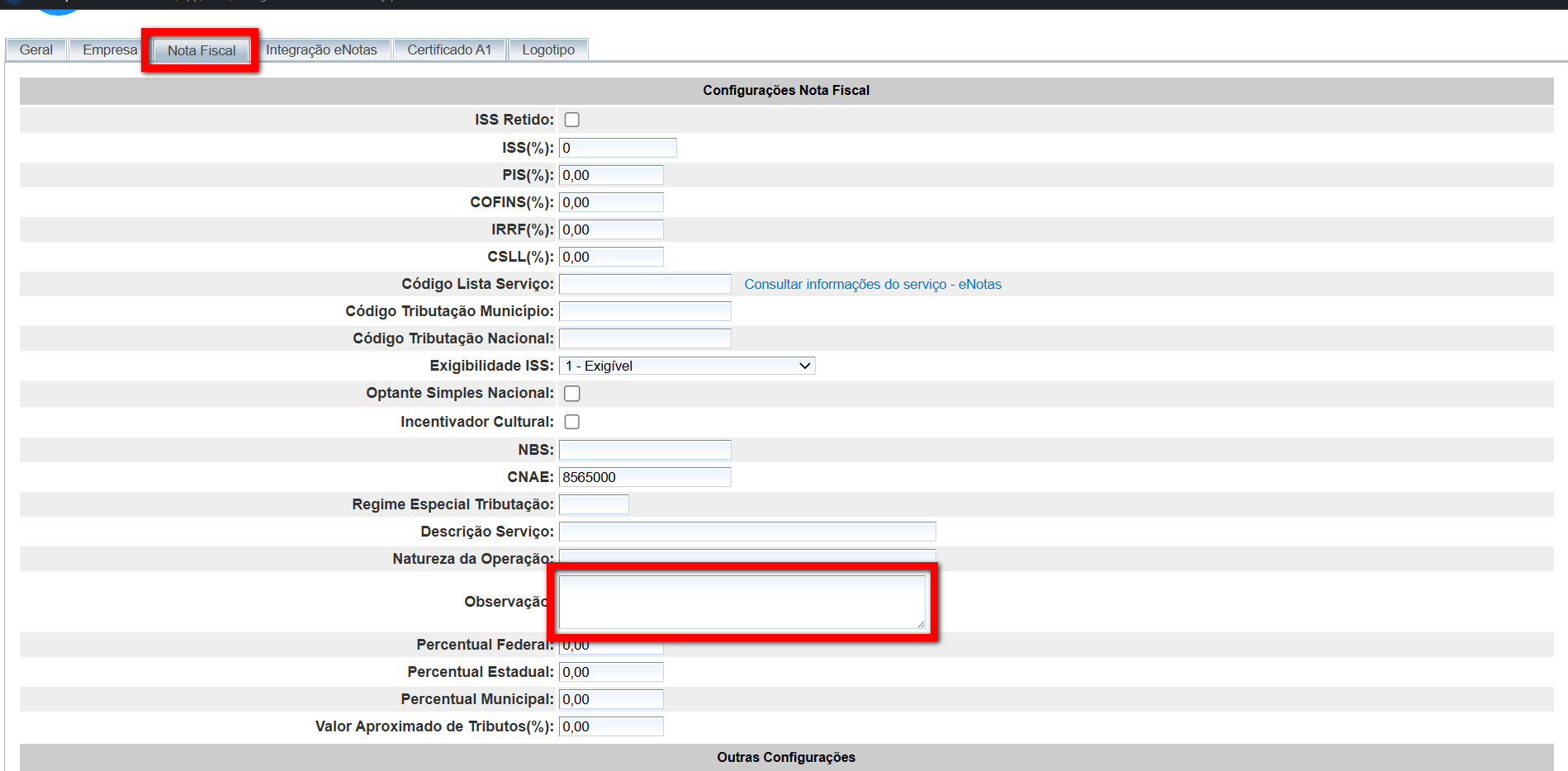
Task: Select the COFINS(%) input box
Action: [611, 202]
